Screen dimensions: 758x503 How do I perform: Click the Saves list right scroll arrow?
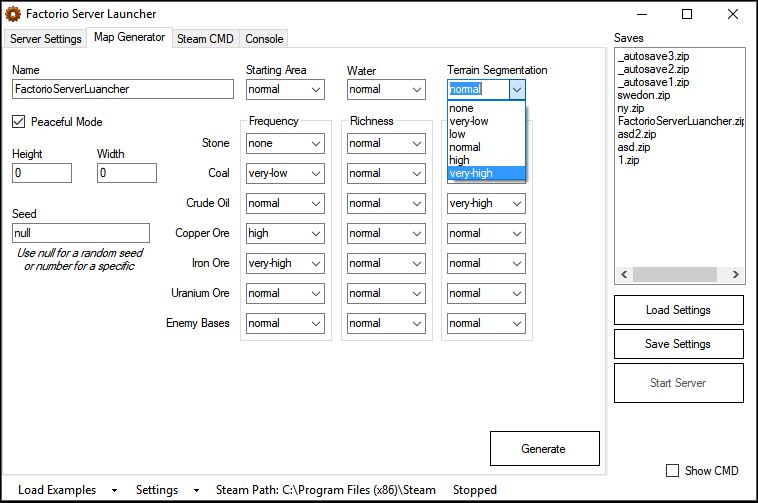coord(735,274)
